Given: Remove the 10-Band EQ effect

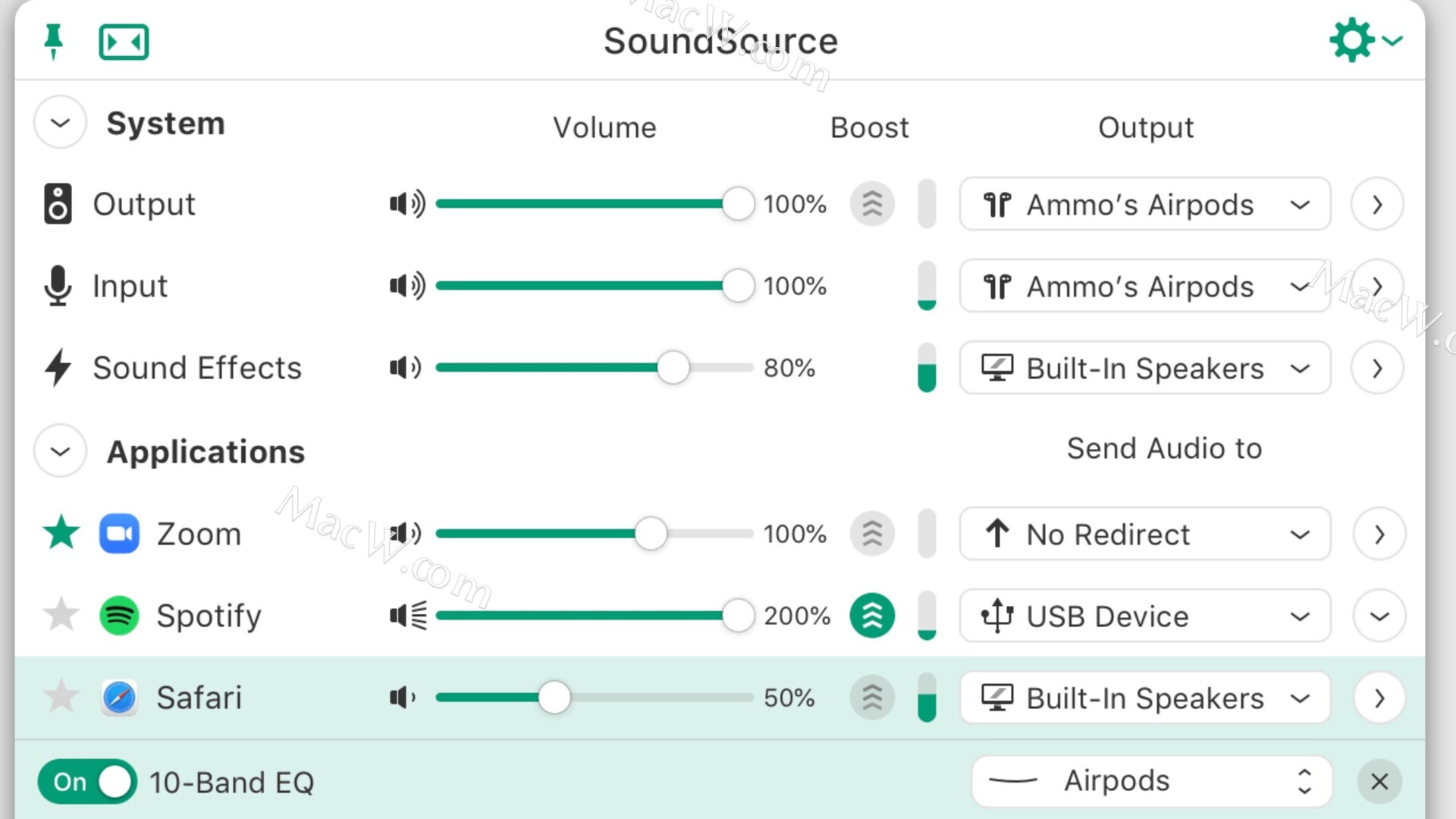Looking at the screenshot, I should click(1379, 781).
